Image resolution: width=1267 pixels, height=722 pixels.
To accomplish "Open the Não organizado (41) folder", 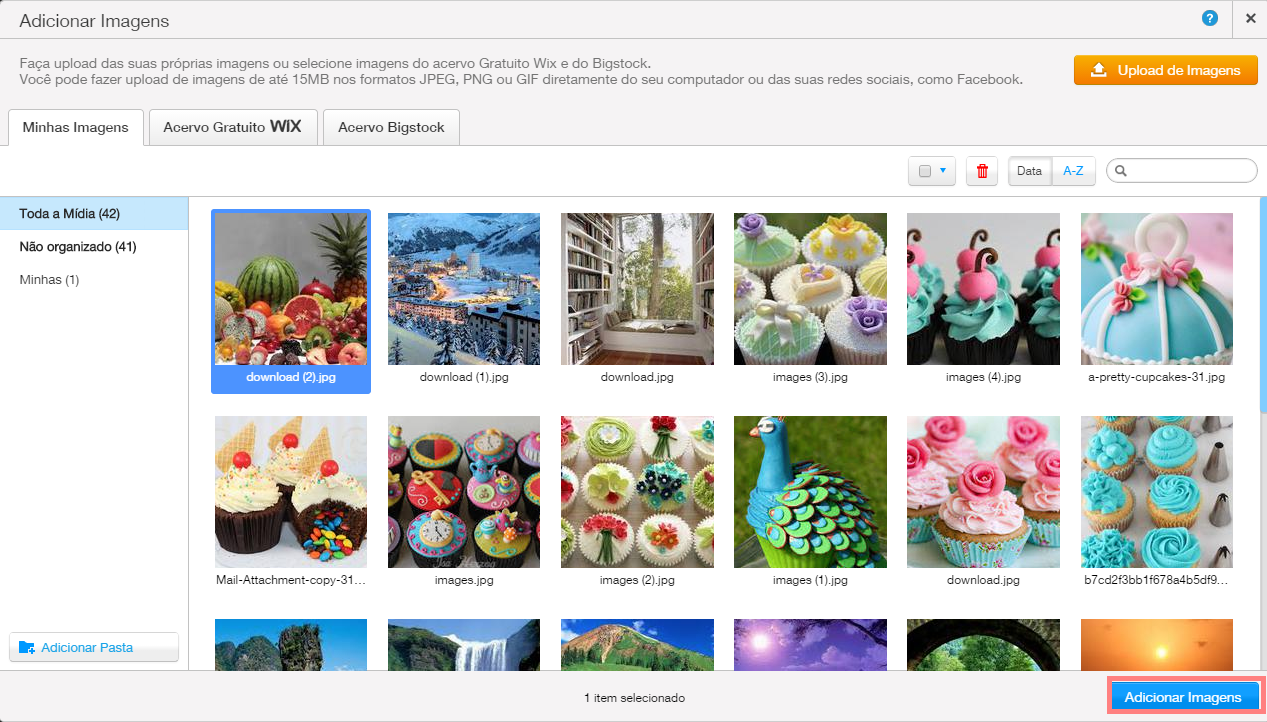I will (94, 247).
